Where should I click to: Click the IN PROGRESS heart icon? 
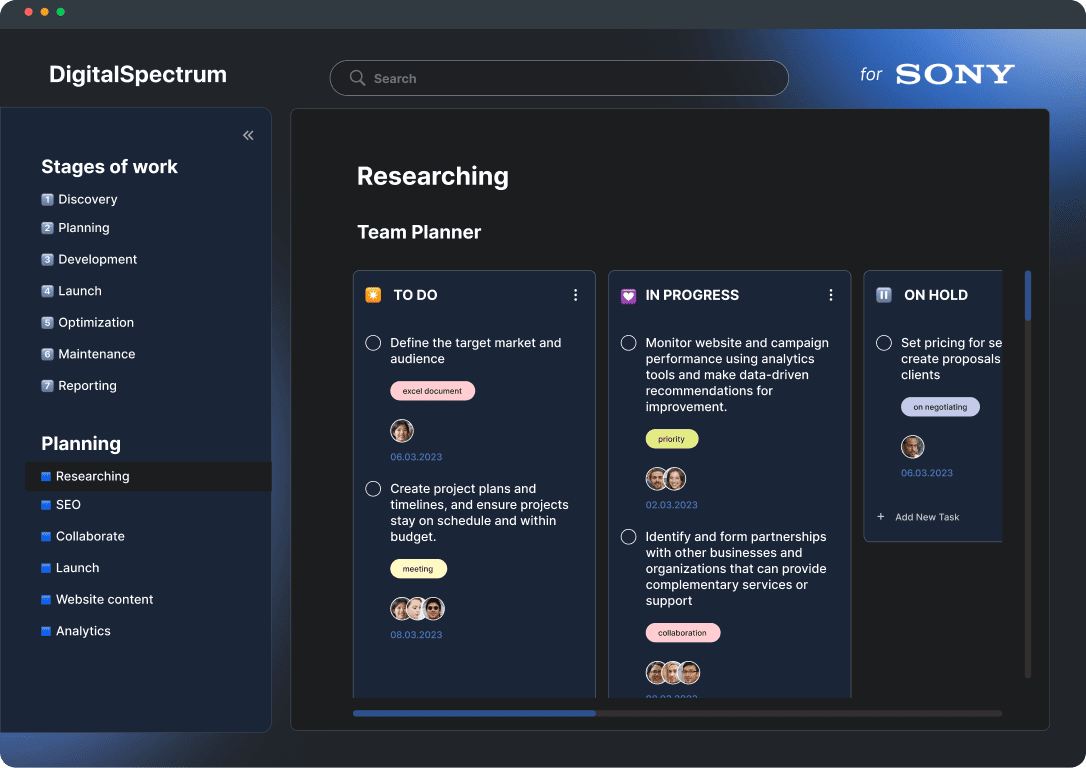pos(628,296)
